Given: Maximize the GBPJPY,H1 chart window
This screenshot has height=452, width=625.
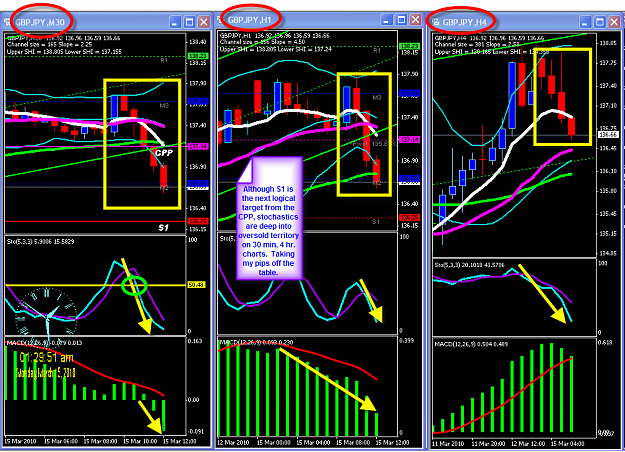Looking at the screenshot, I should tap(401, 20).
